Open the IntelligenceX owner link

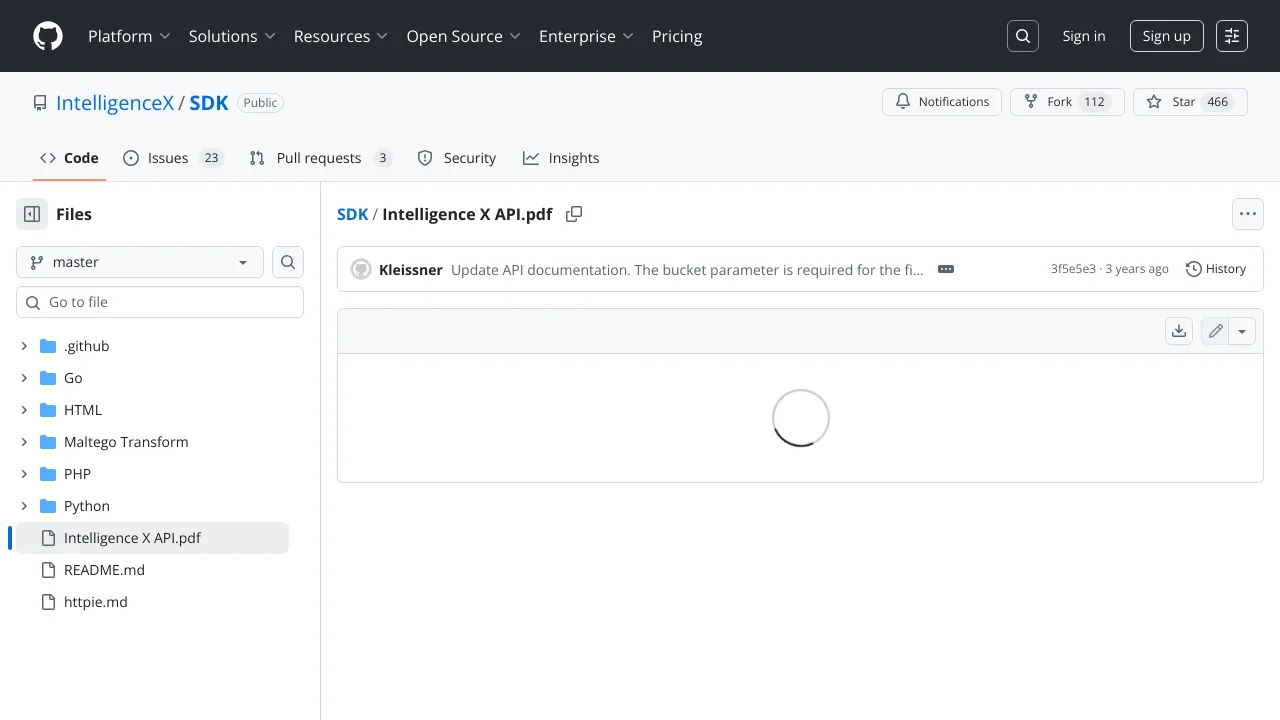[115, 103]
